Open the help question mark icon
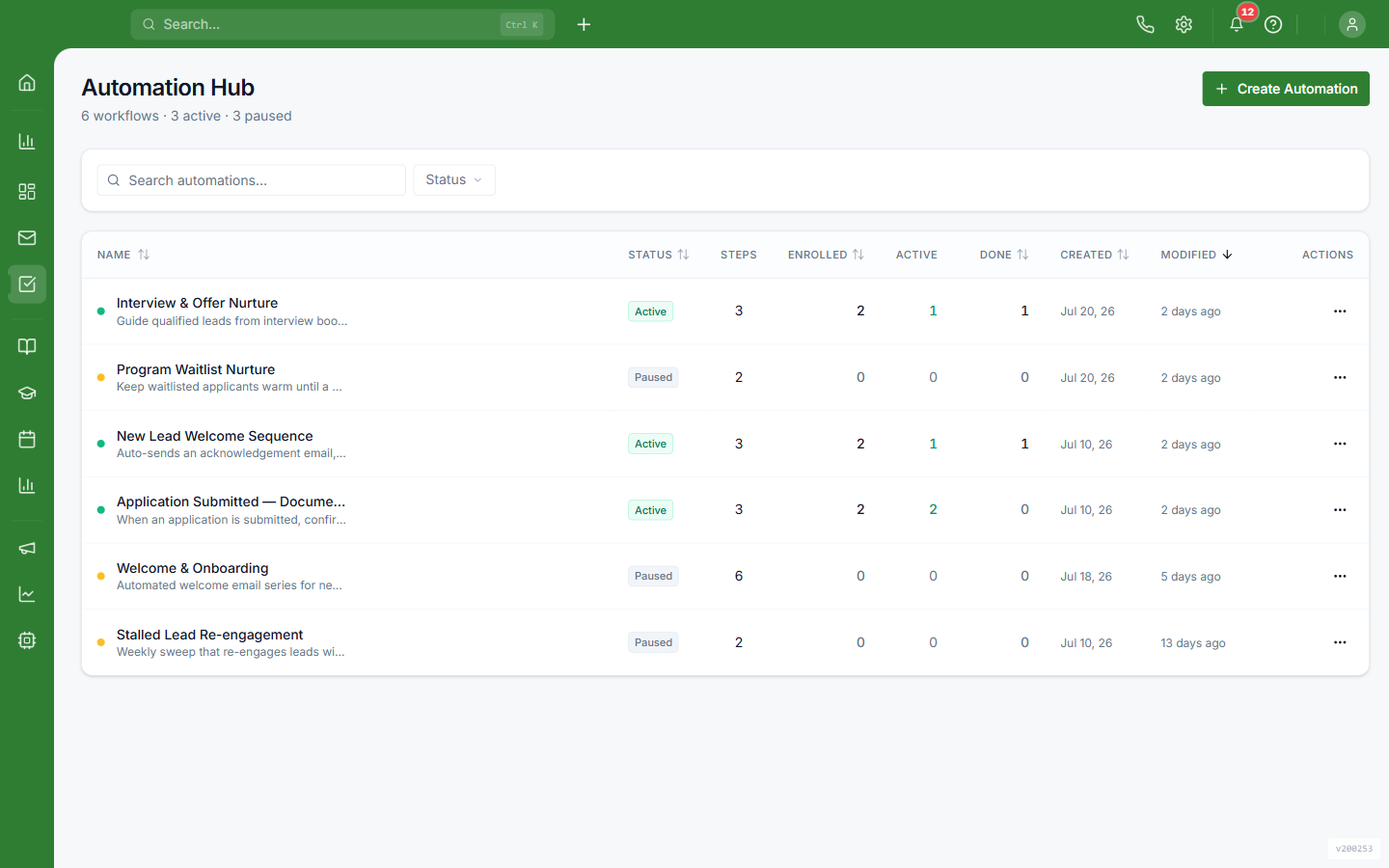The image size is (1389, 868). (1273, 24)
